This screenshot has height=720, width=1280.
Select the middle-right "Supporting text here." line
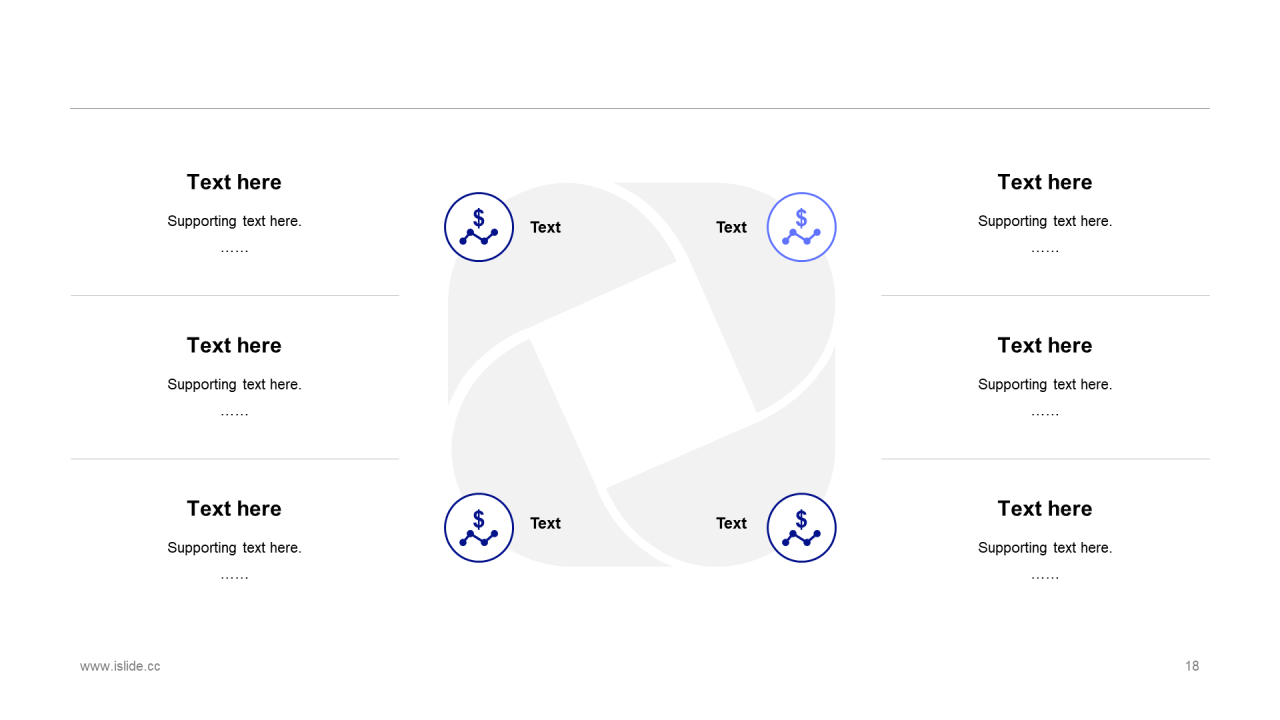click(1045, 384)
